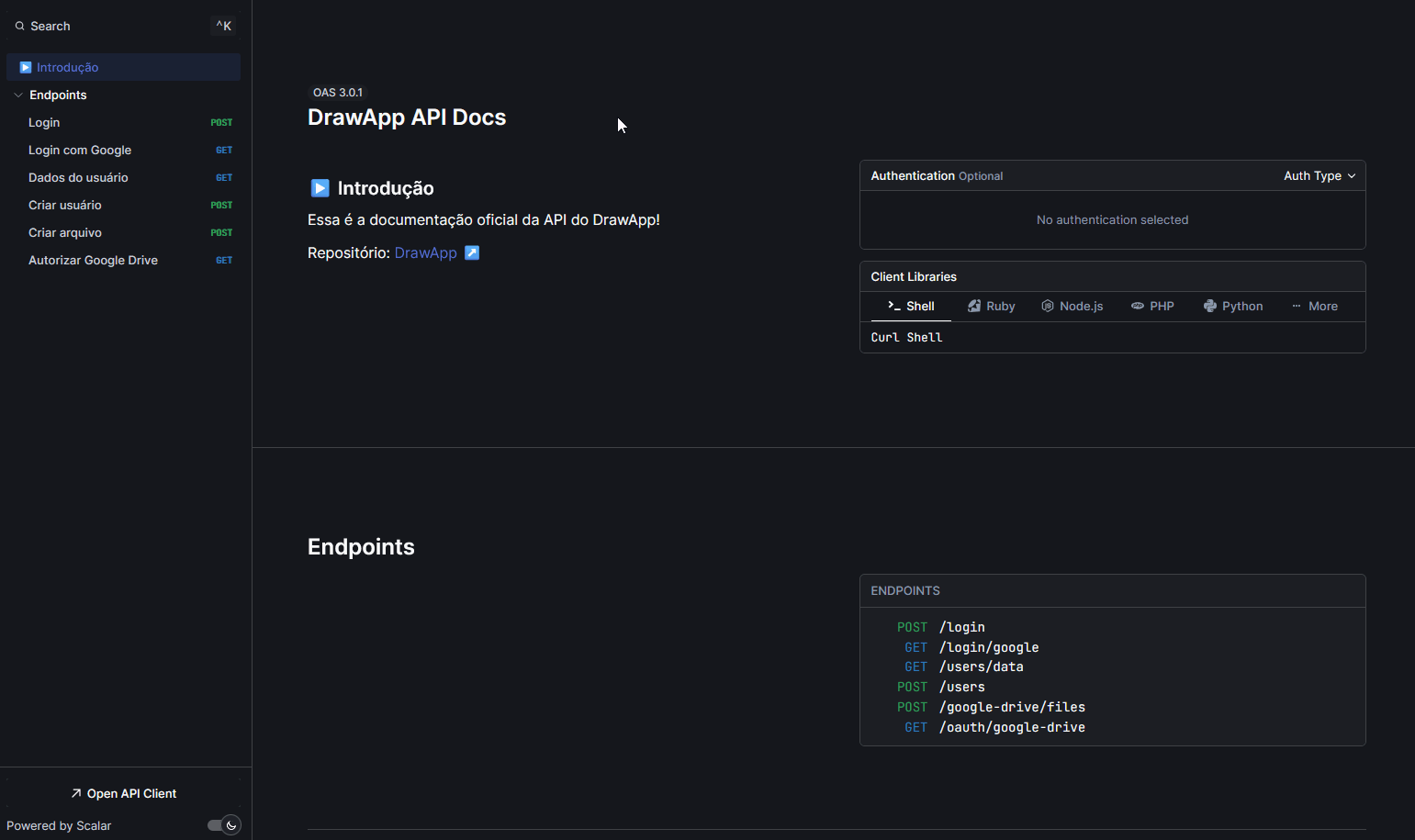The width and height of the screenshot is (1415, 840).
Task: Open Autorizar Google Drive endpoint
Action: coord(123,260)
